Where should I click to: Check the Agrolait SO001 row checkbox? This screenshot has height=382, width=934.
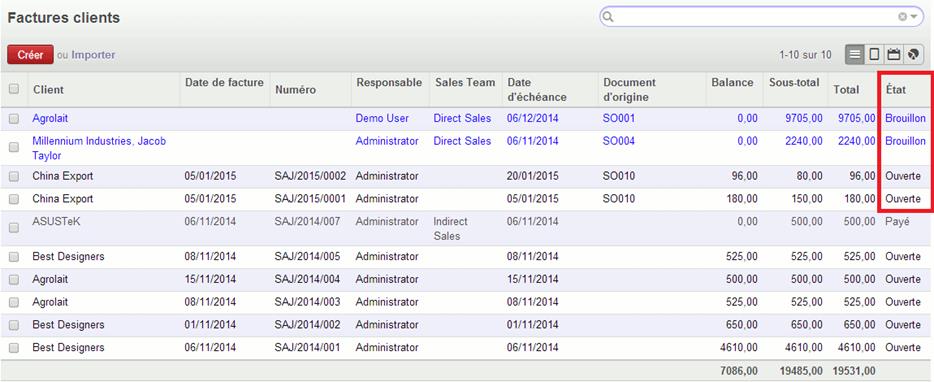pyautogui.click(x=14, y=119)
